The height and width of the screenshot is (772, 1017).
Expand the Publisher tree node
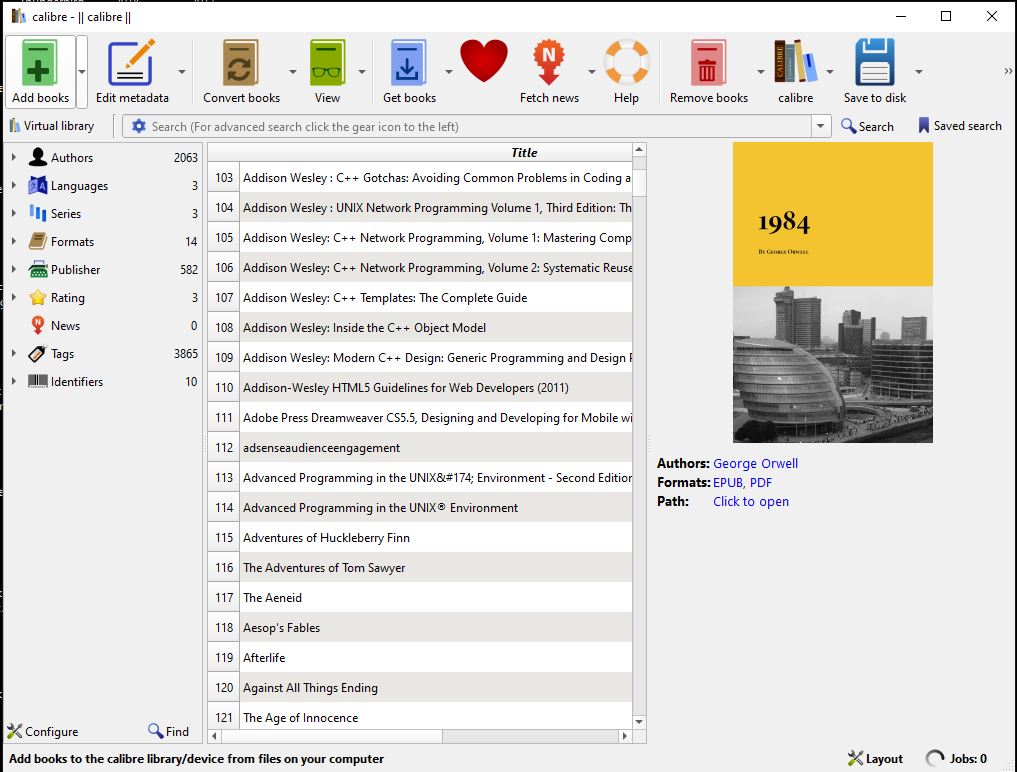(x=14, y=270)
